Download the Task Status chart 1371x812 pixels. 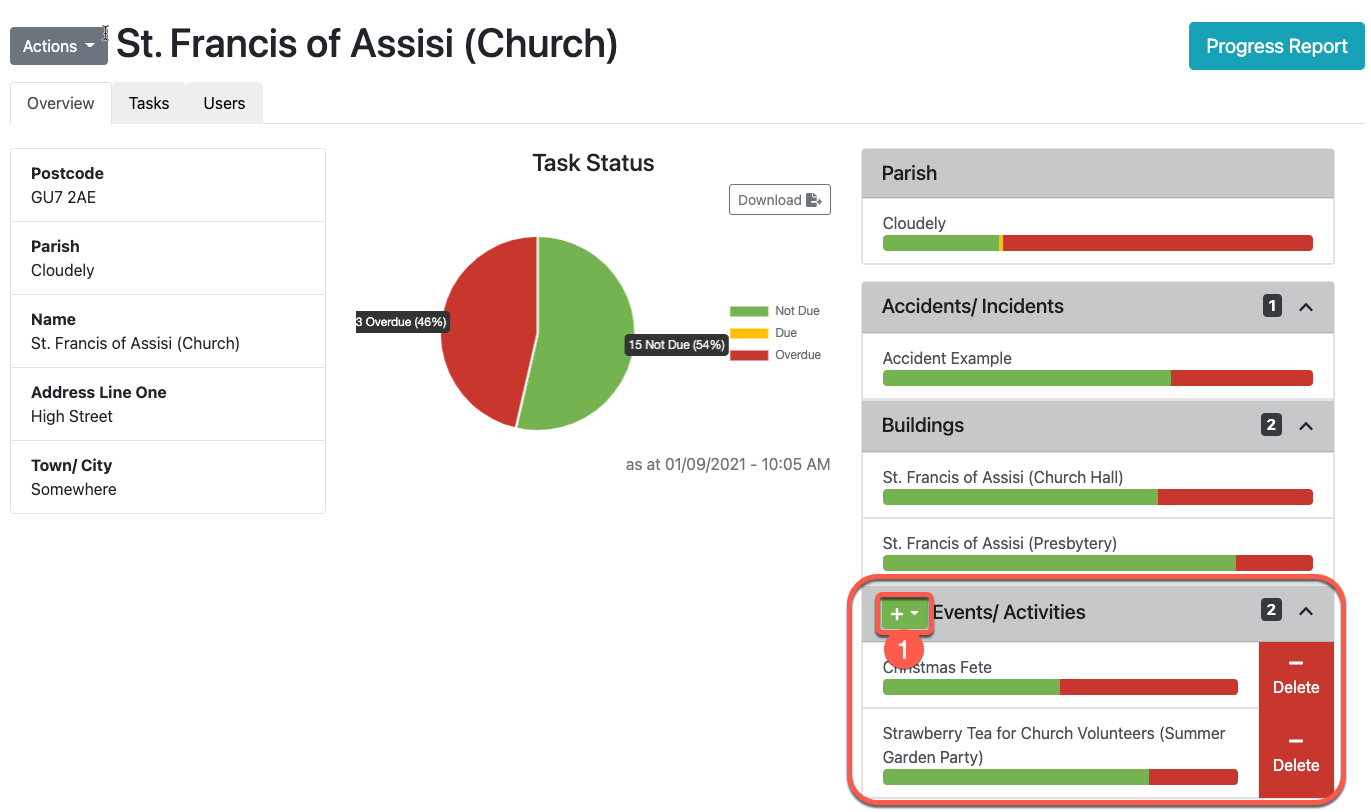(x=779, y=200)
